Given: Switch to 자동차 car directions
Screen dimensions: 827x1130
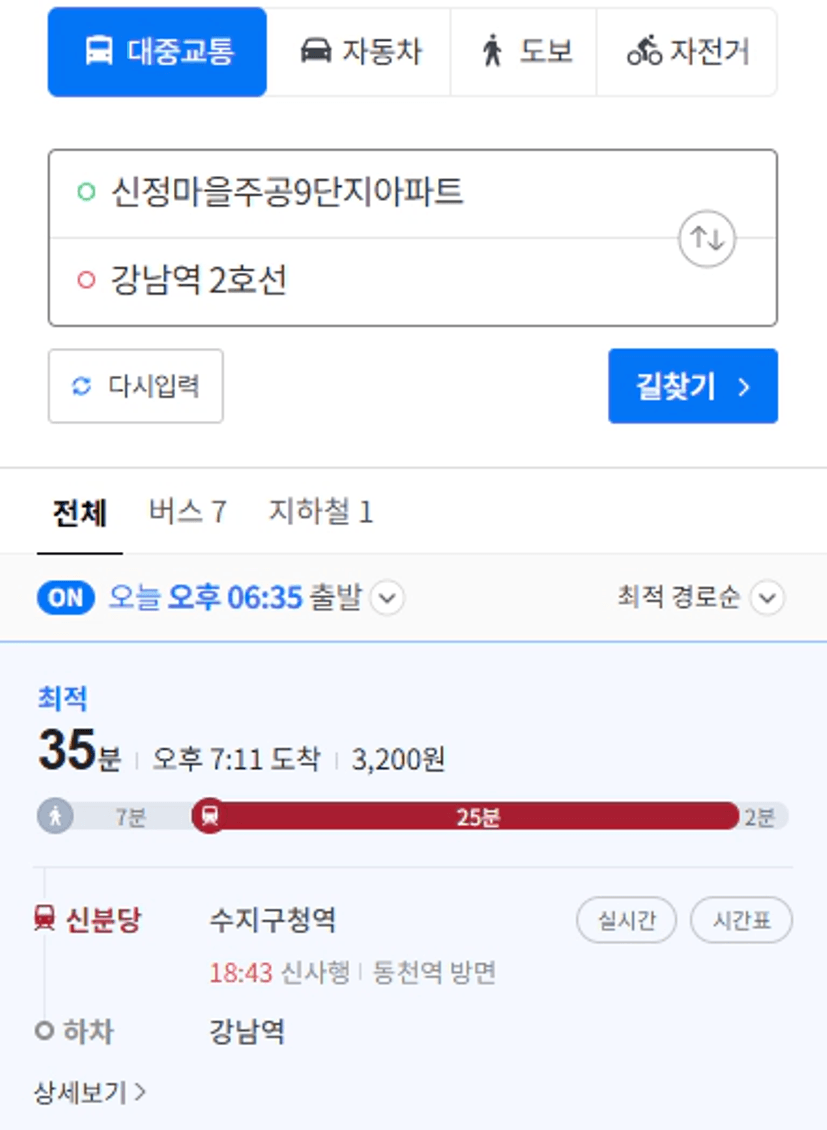Looking at the screenshot, I should [x=359, y=52].
